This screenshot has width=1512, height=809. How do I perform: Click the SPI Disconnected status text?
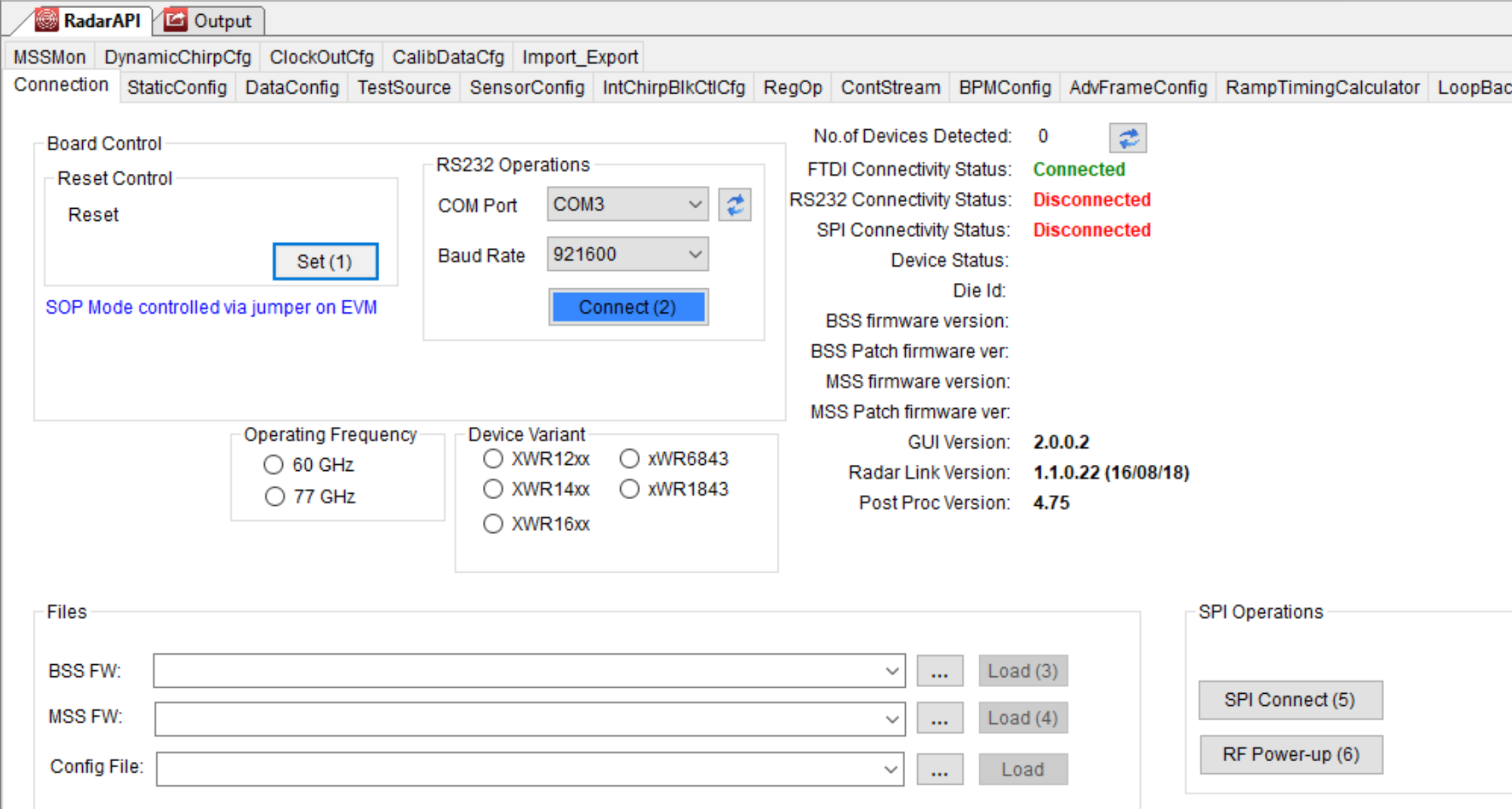[1092, 230]
